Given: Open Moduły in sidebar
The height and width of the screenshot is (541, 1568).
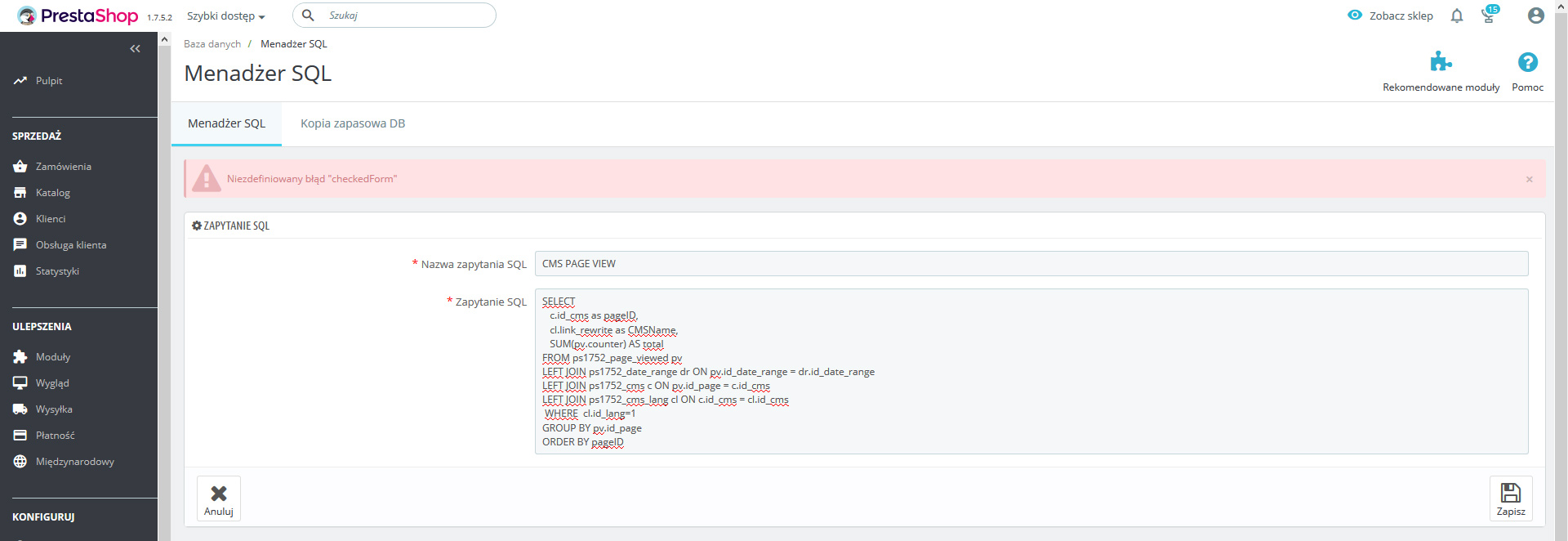Looking at the screenshot, I should 53,357.
